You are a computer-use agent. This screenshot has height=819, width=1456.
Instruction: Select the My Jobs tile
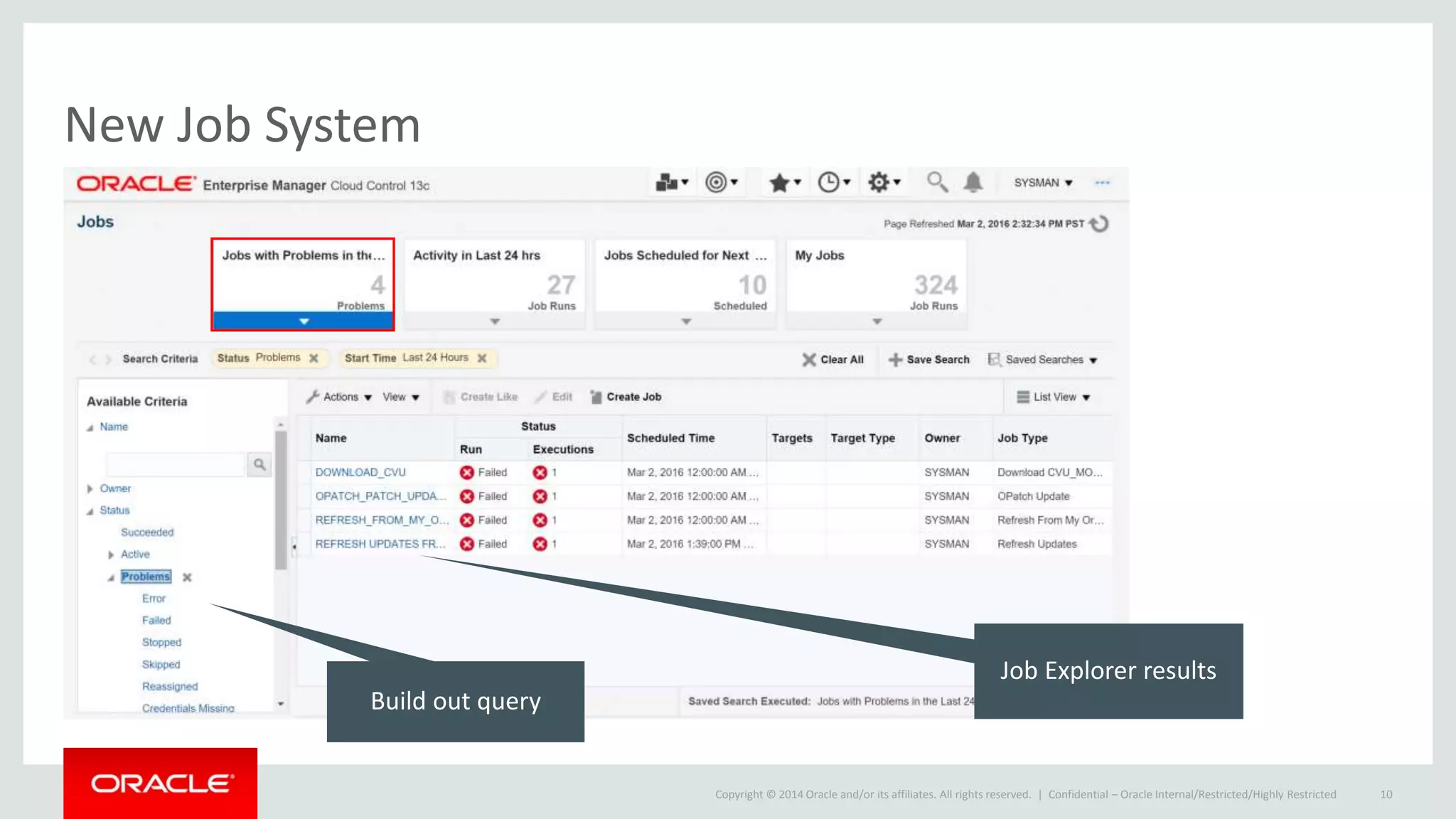877,284
